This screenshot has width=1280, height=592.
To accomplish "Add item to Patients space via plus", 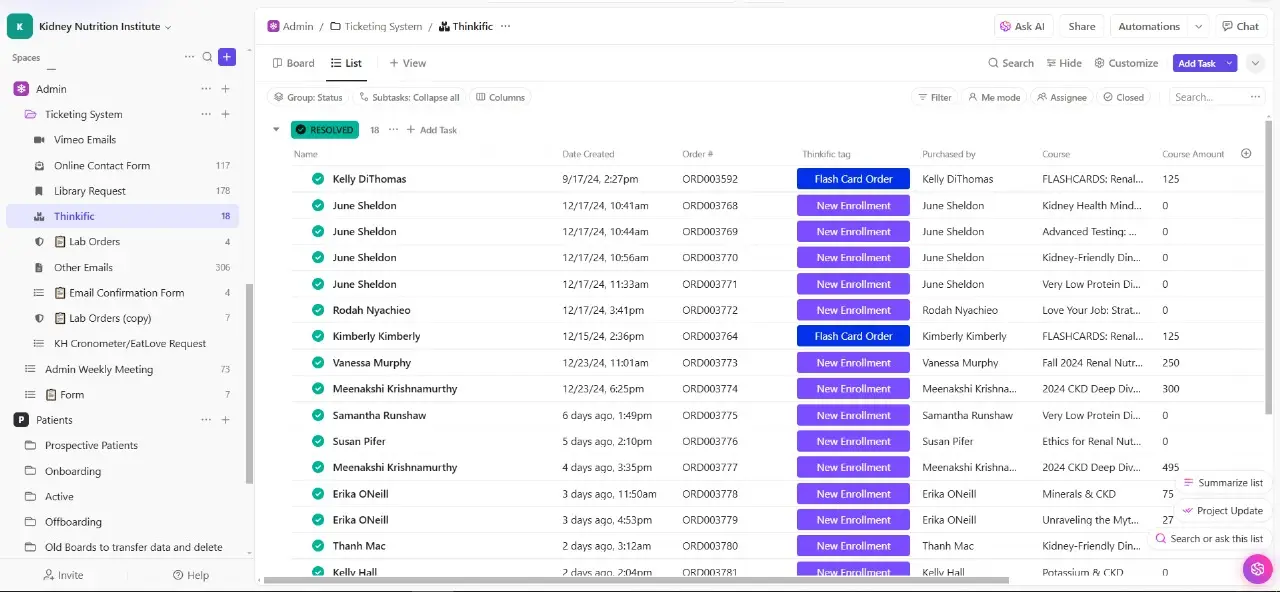I will 226,420.
